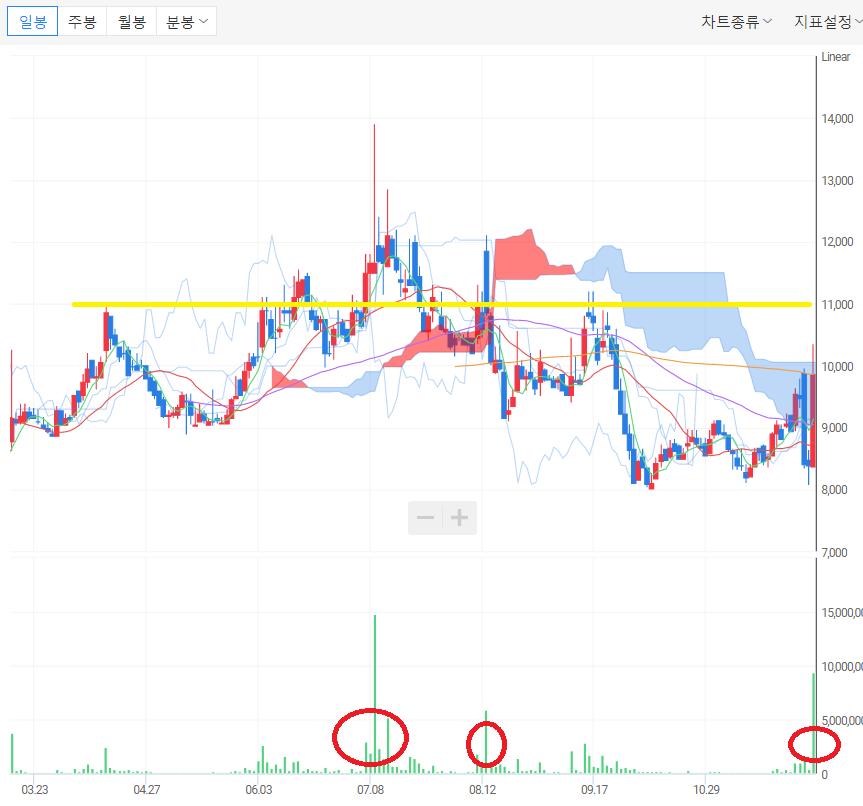
Task: Click the 04.27 date axis label
Action: click(147, 789)
